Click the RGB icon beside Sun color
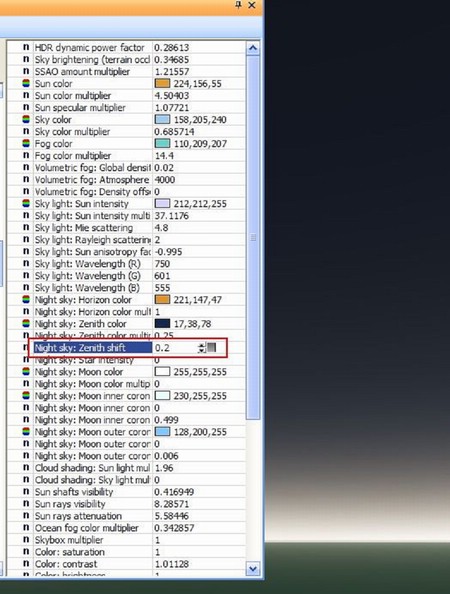The image size is (450, 594). 26,83
